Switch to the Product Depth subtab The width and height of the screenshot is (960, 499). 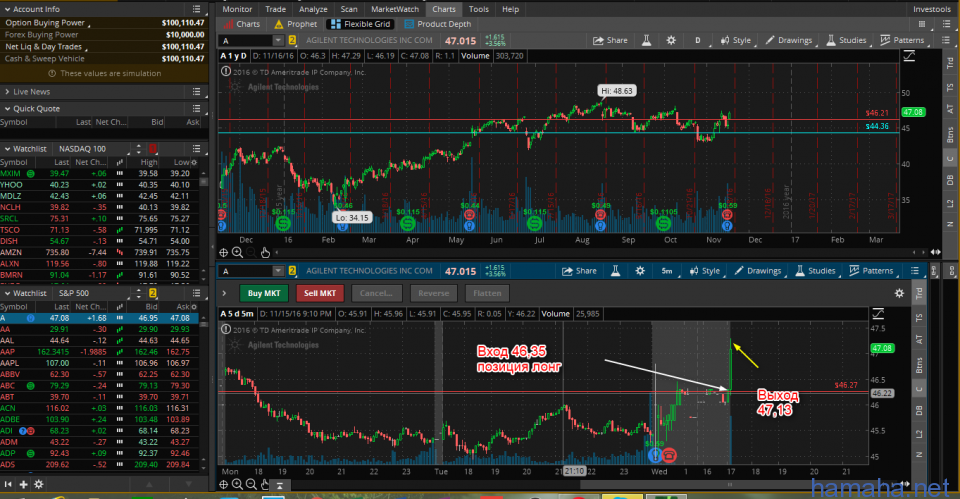438,24
